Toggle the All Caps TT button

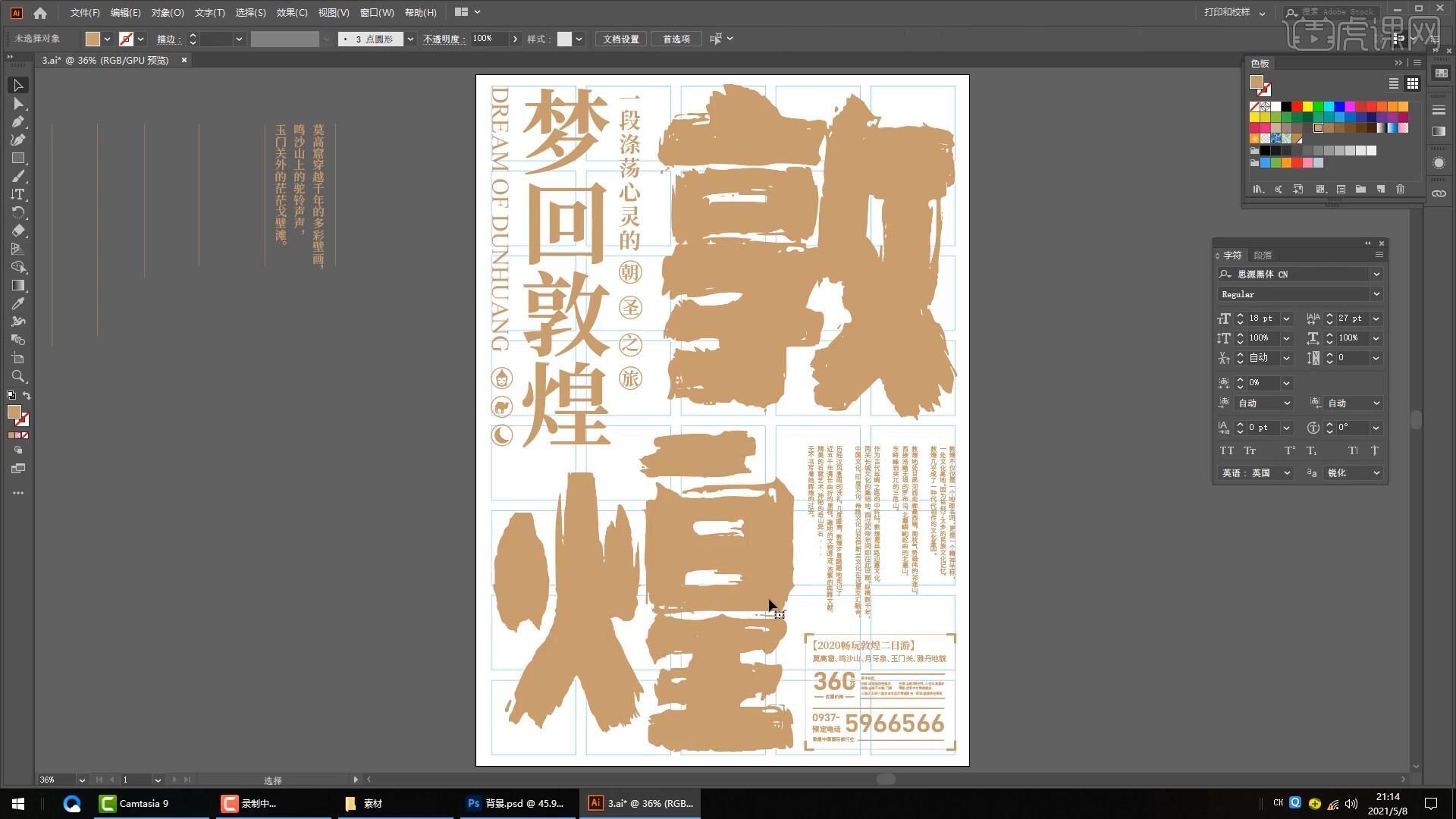[x=1226, y=450]
